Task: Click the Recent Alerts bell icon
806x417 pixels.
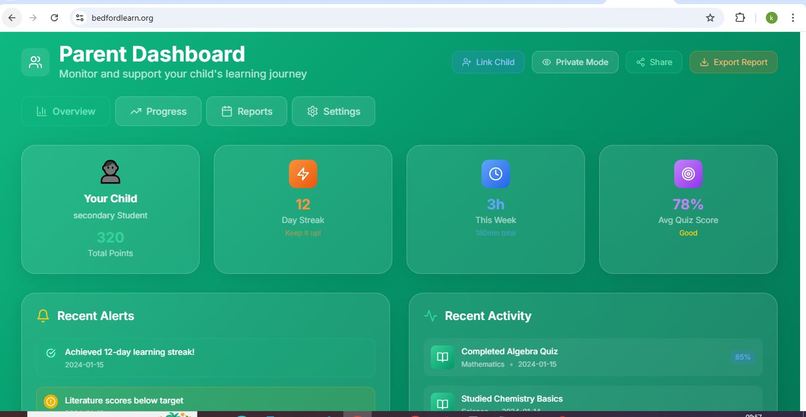Action: (x=43, y=316)
